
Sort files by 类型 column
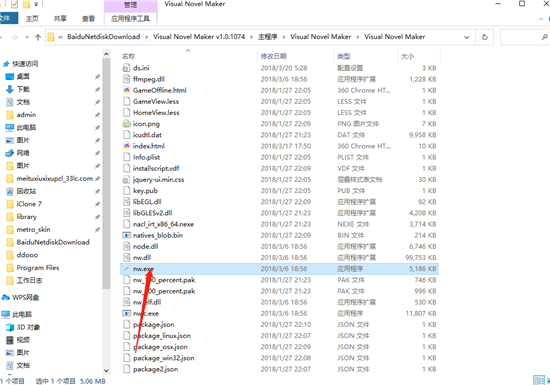(343, 56)
